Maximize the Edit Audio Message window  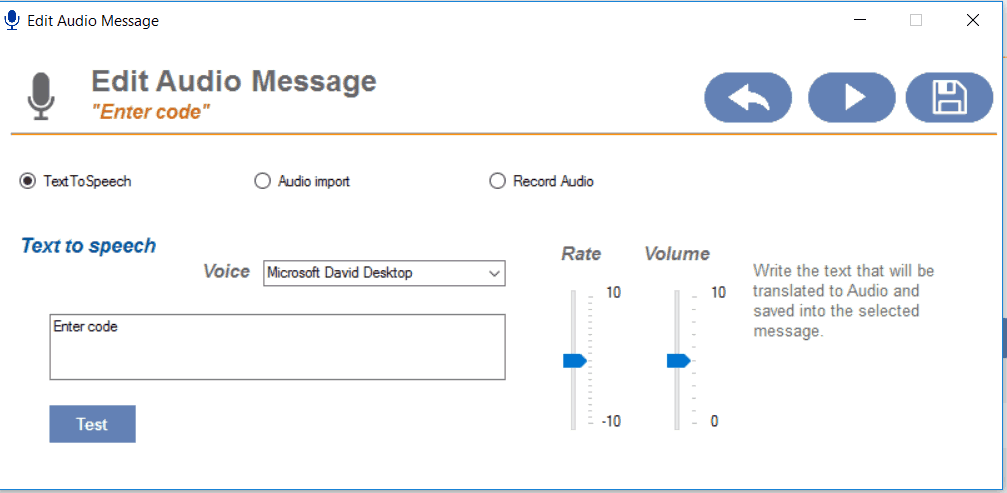point(916,20)
